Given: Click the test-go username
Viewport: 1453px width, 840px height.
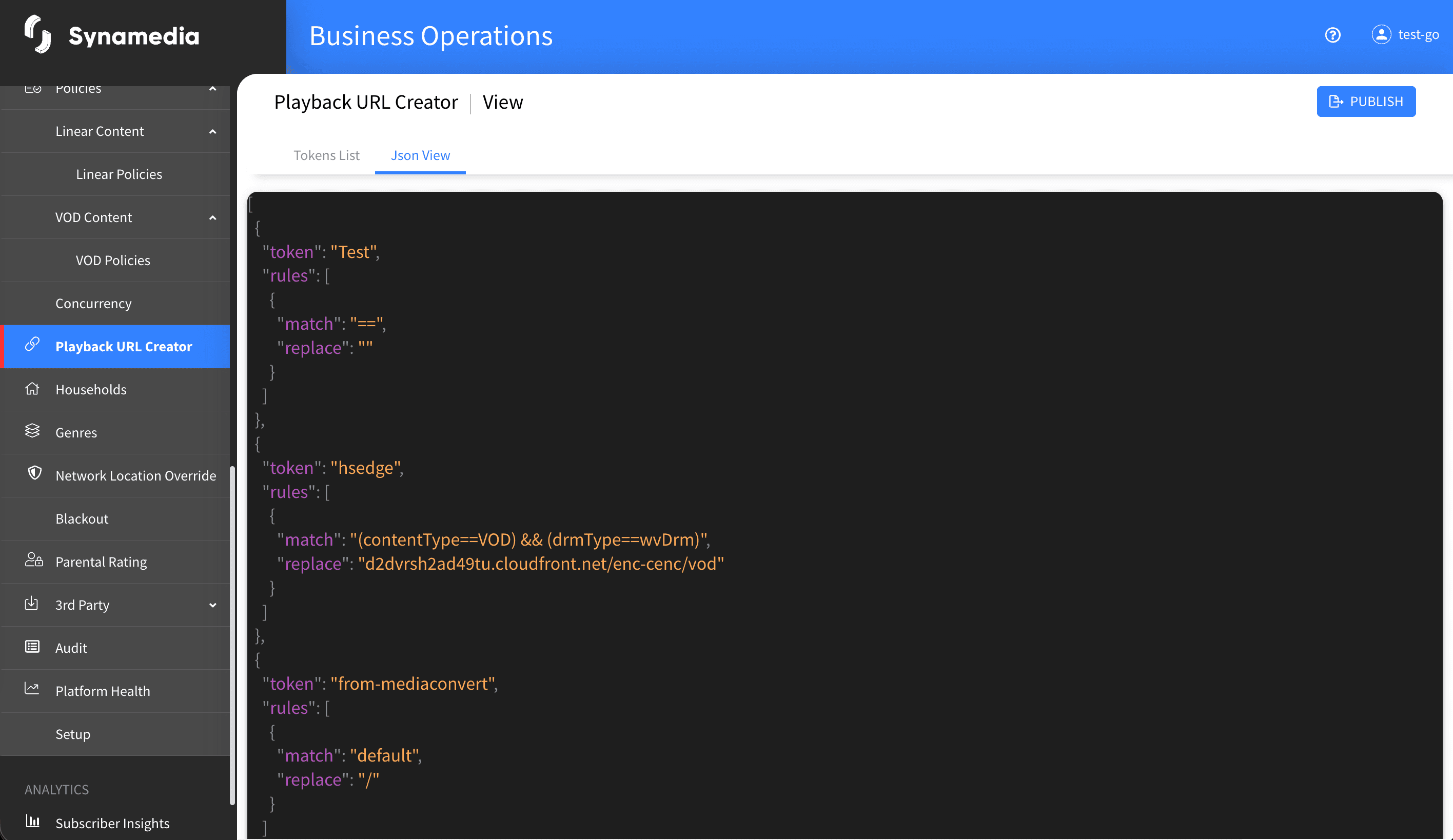Looking at the screenshot, I should pos(1419,34).
